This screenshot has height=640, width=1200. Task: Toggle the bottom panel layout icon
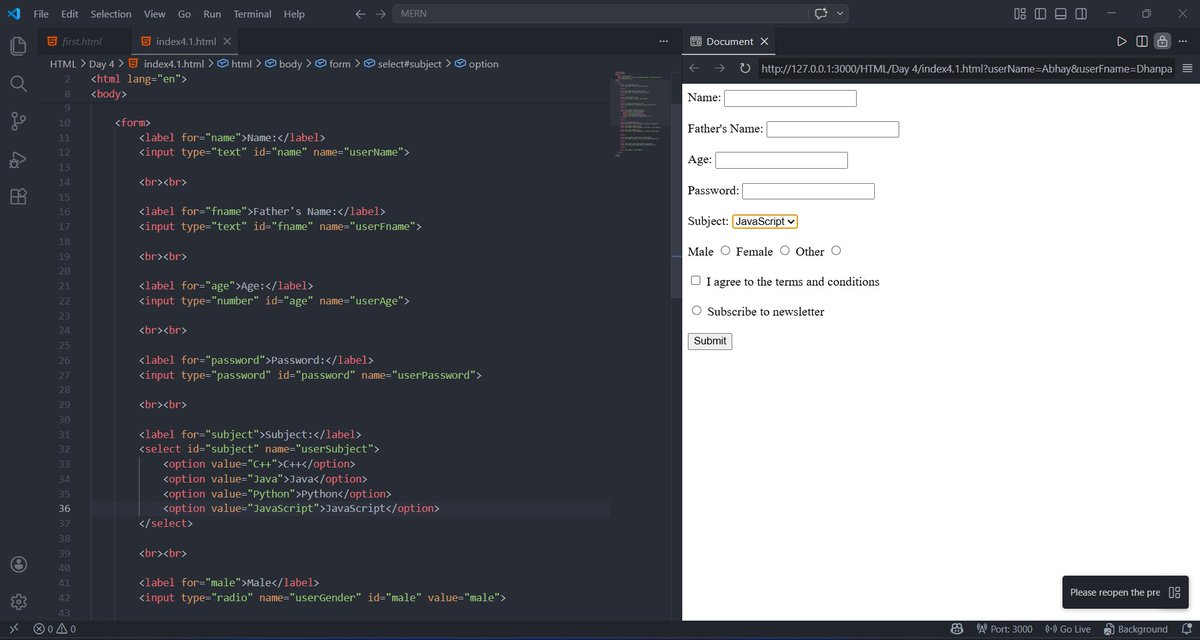click(1060, 14)
